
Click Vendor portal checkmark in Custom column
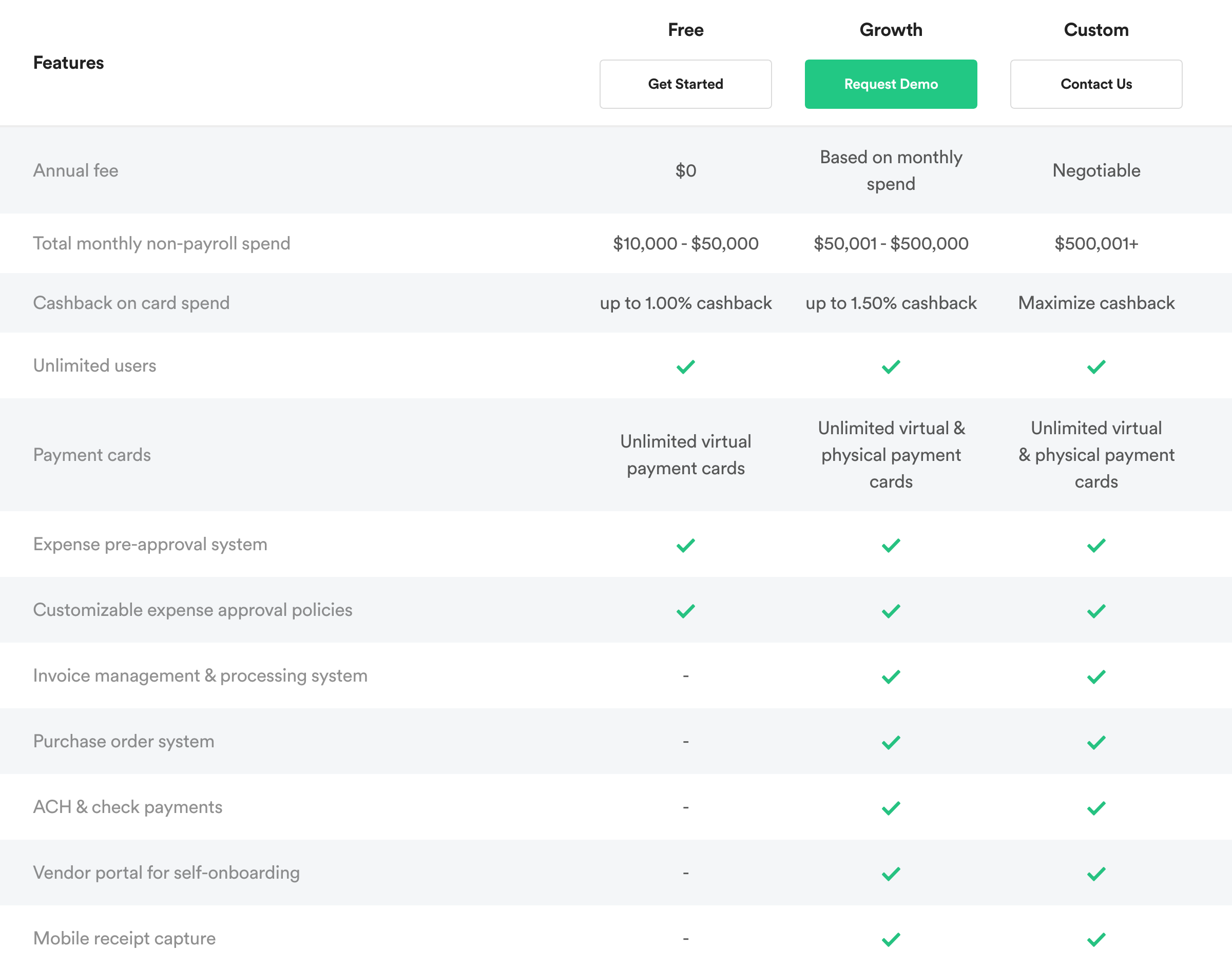[1095, 874]
